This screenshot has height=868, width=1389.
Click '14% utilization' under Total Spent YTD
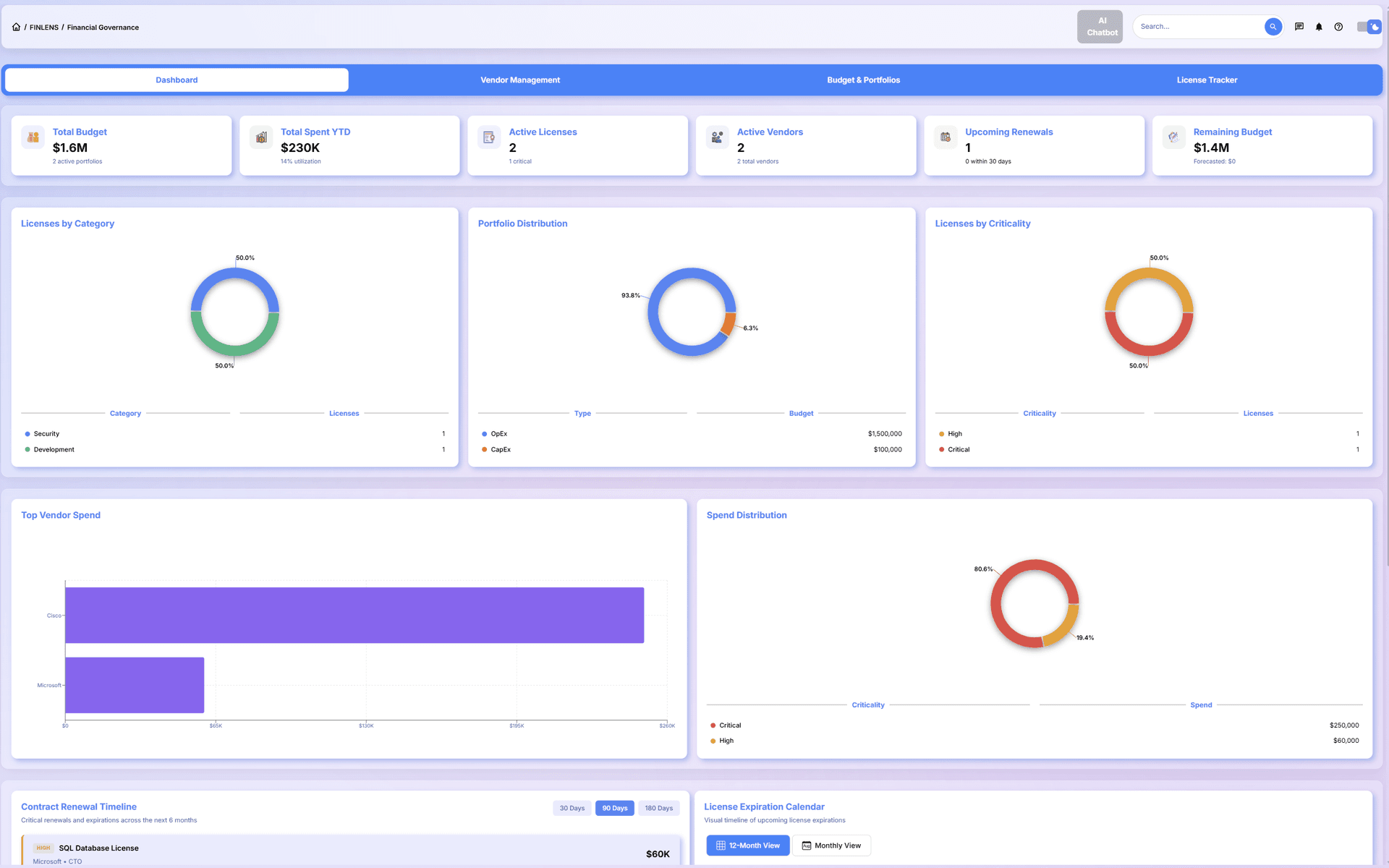point(301,161)
